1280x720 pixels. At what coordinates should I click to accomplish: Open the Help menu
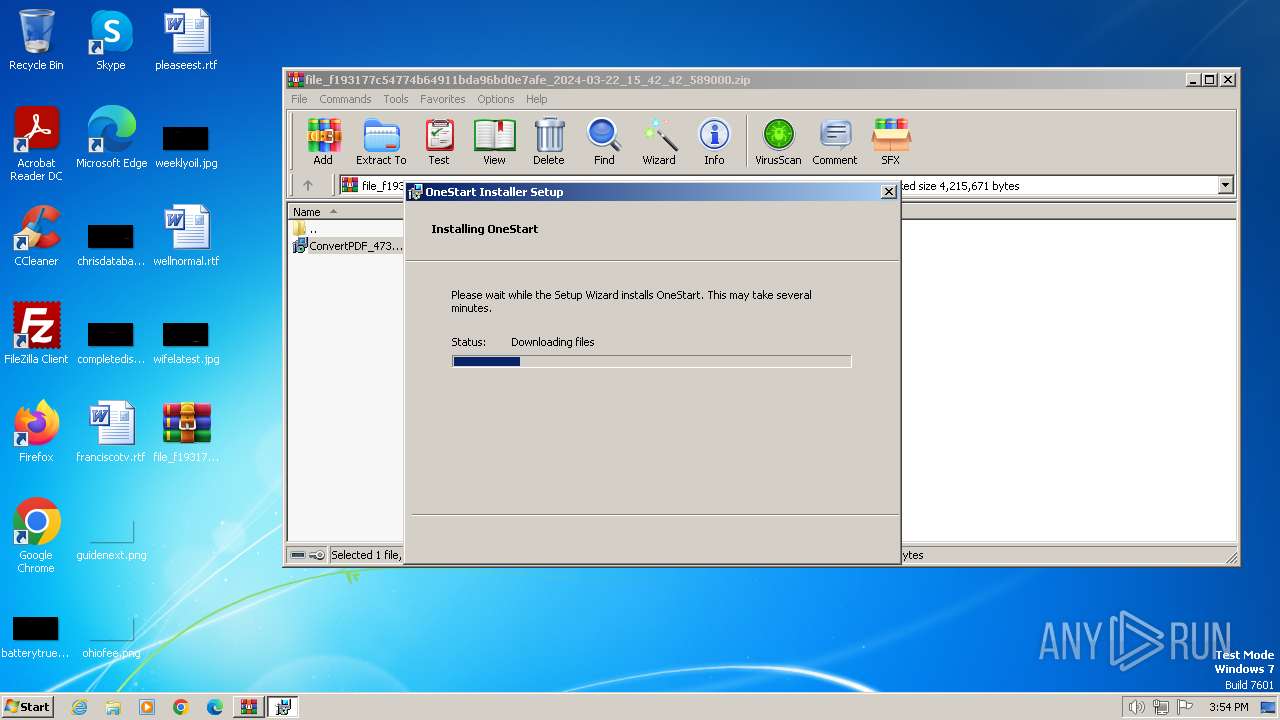pyautogui.click(x=537, y=99)
